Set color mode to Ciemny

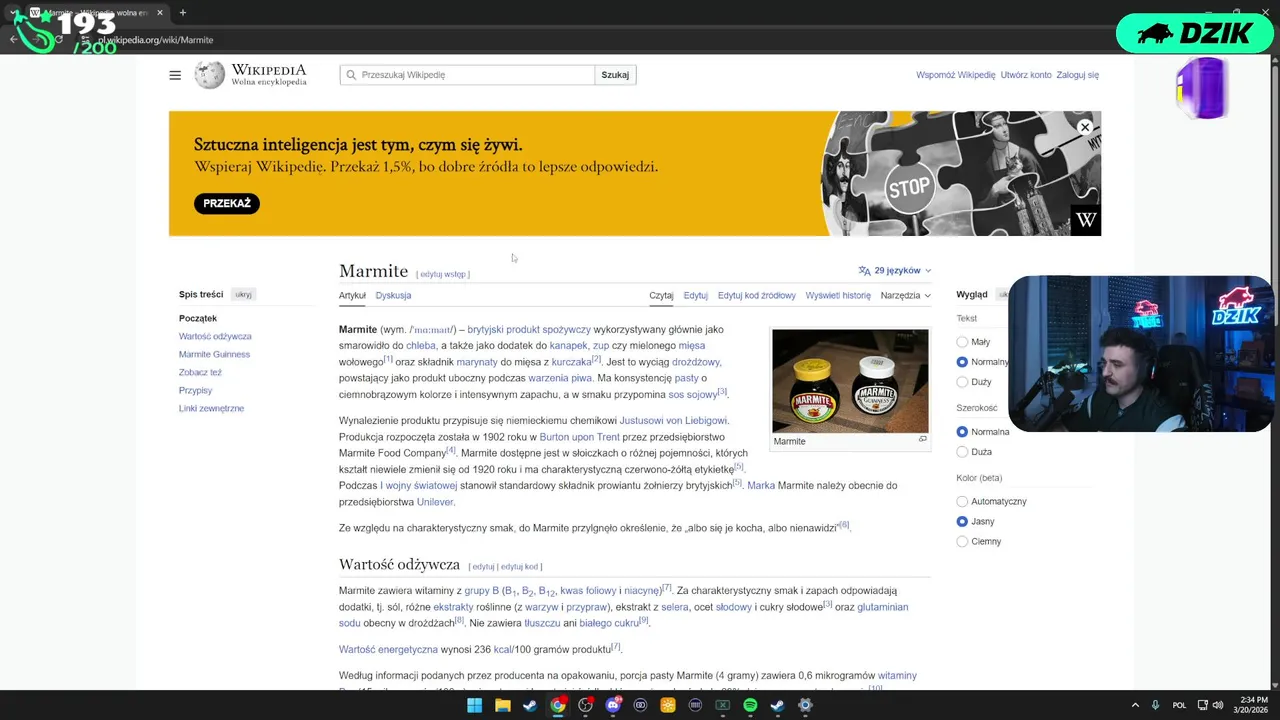pos(962,542)
